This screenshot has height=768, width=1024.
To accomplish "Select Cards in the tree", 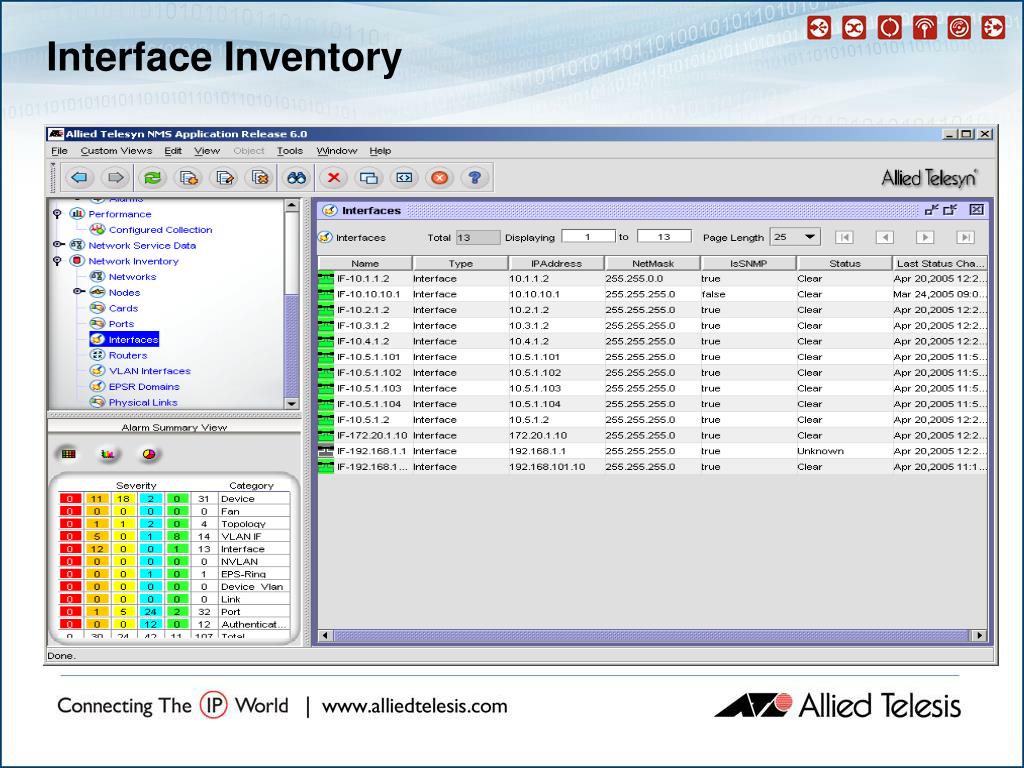I will tap(123, 308).
